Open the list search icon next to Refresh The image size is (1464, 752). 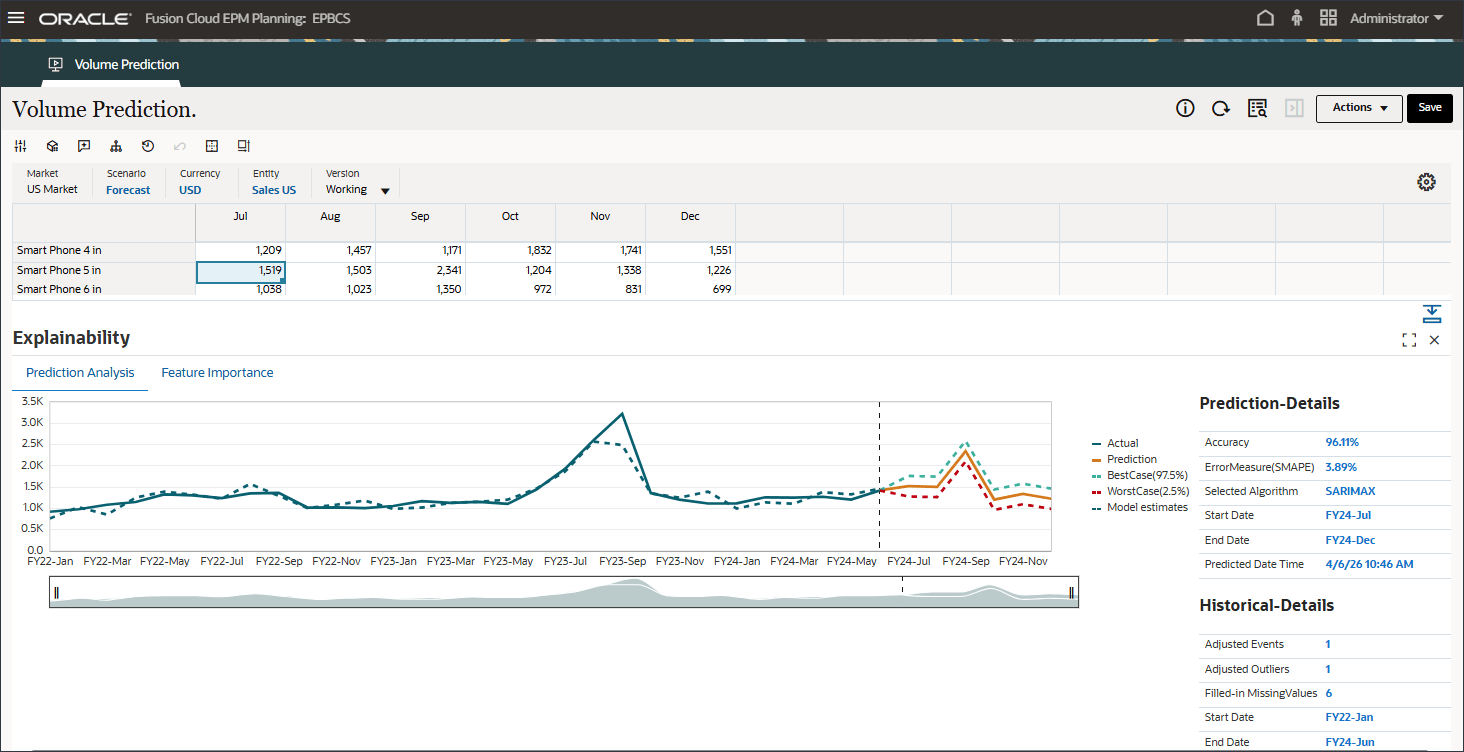pyautogui.click(x=1258, y=108)
